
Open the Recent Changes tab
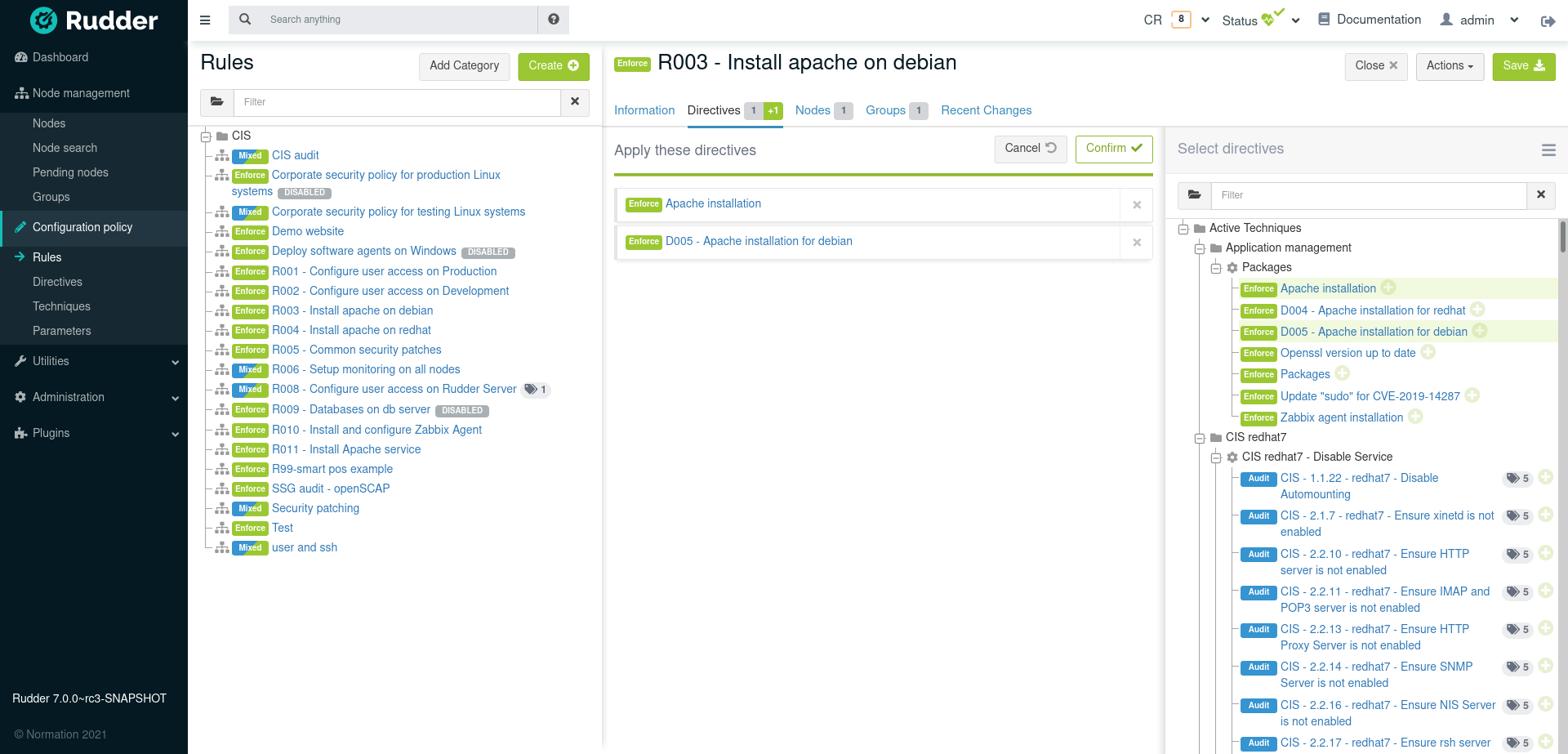986,110
